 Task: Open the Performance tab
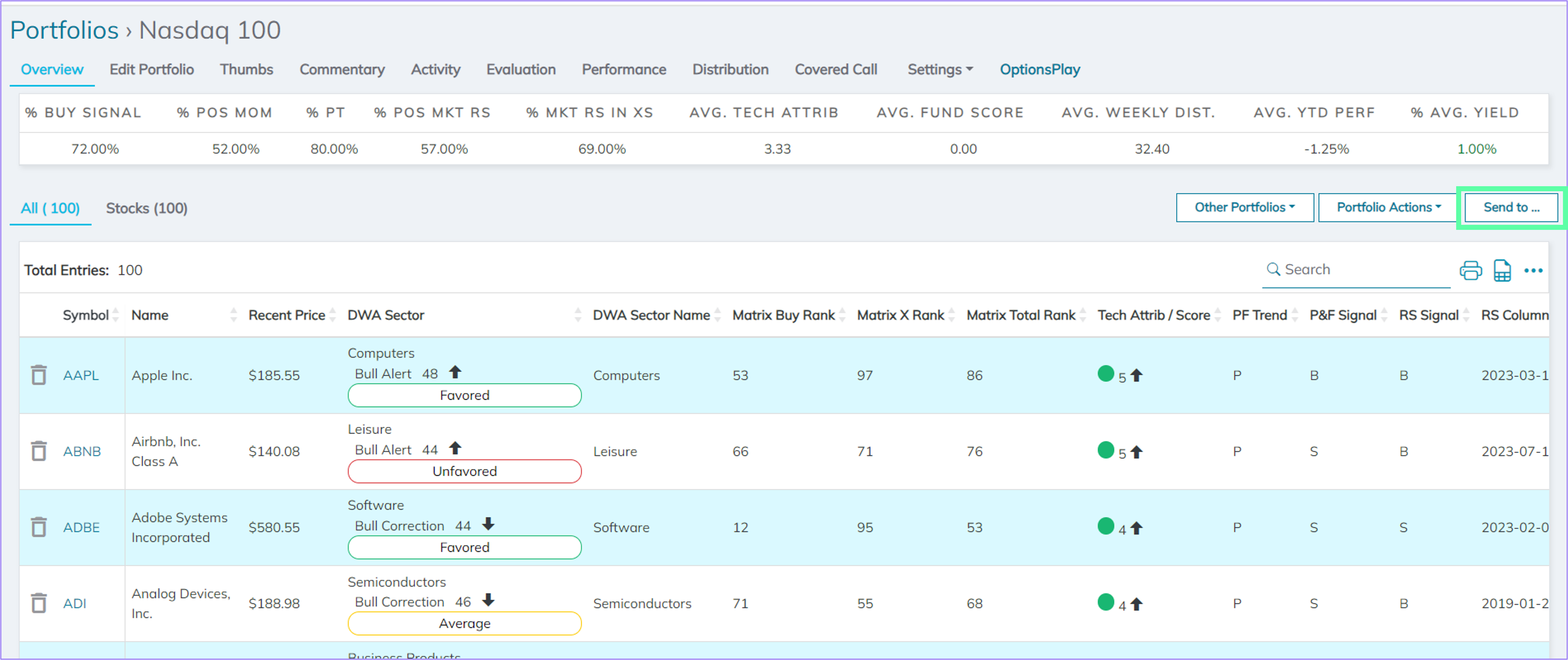[623, 69]
